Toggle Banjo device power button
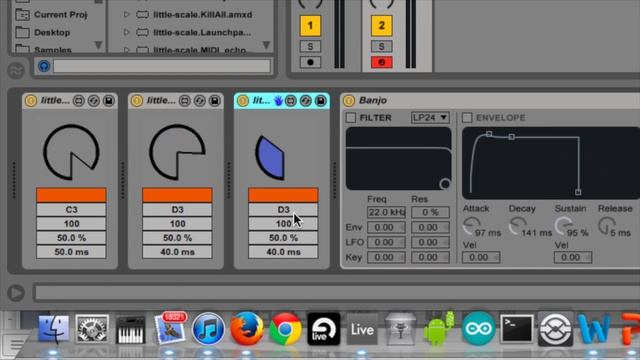The width and height of the screenshot is (640, 360). click(349, 100)
